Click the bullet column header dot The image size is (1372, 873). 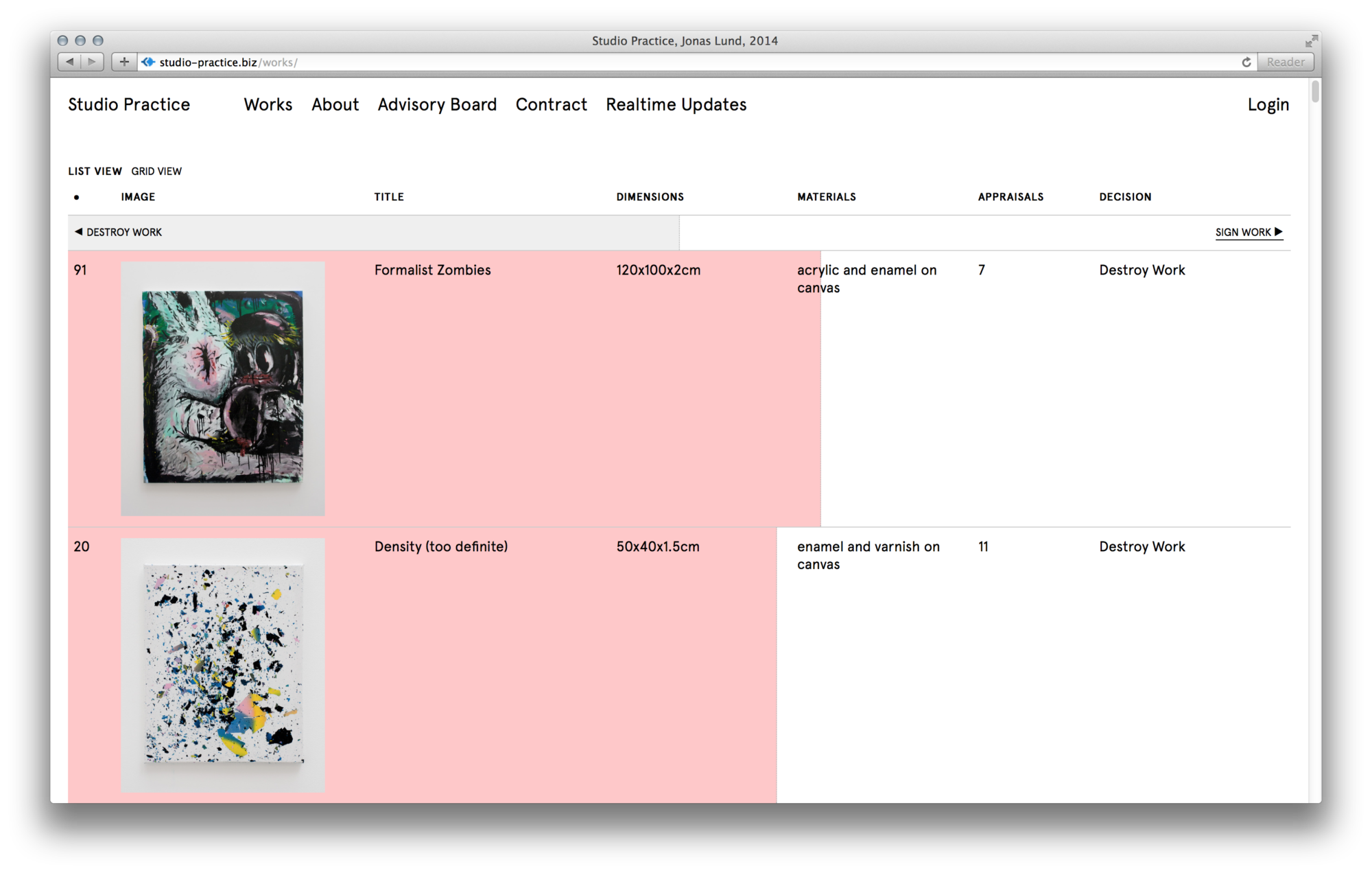(76, 198)
